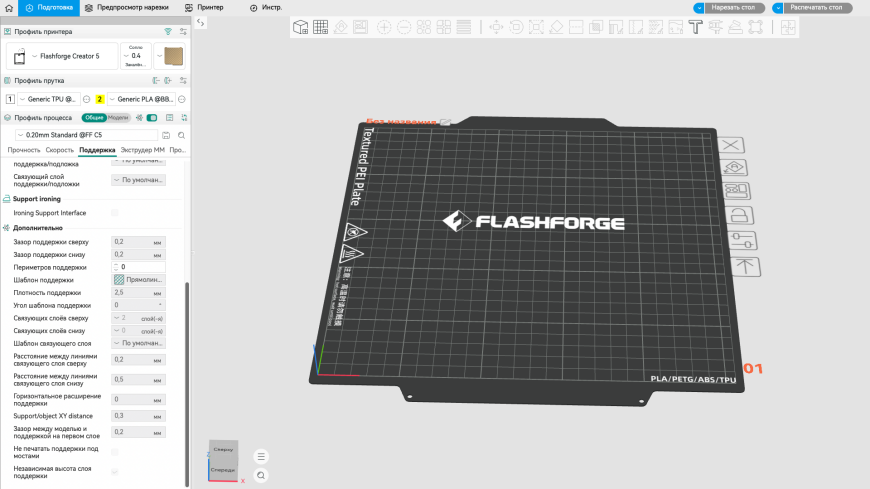Open the arrow next to 'Нарезать стол'
The image size is (870, 489).
tap(699, 8)
